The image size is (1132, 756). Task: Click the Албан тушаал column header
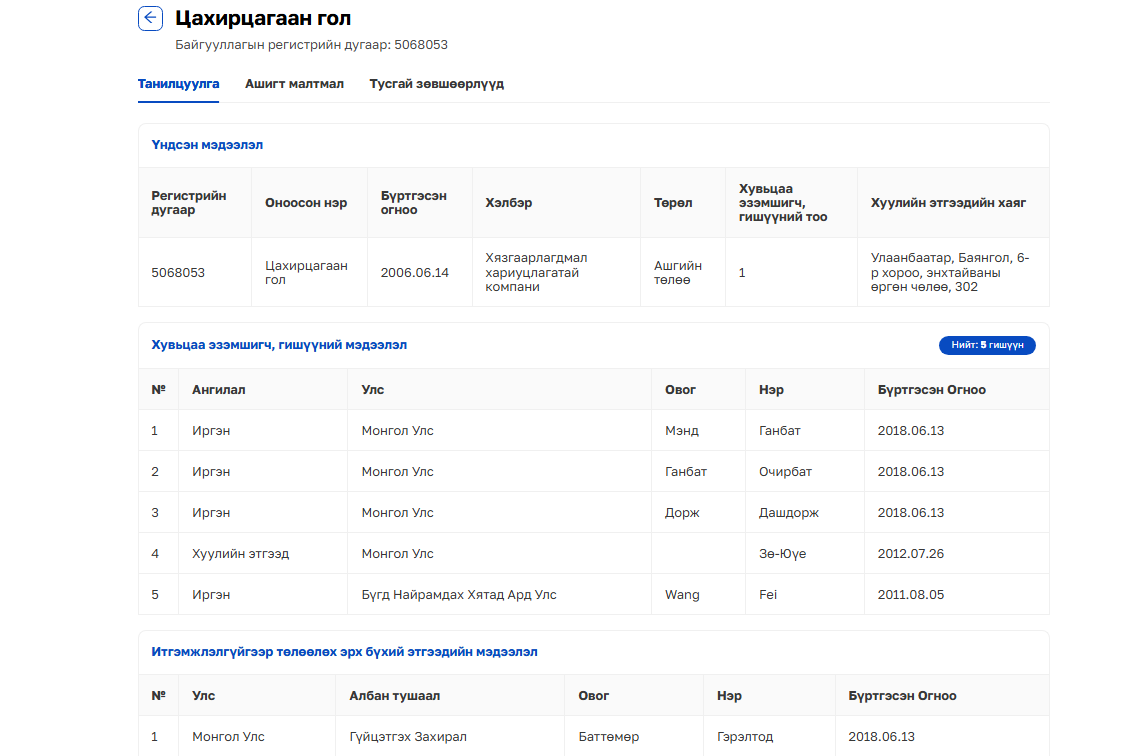(394, 696)
